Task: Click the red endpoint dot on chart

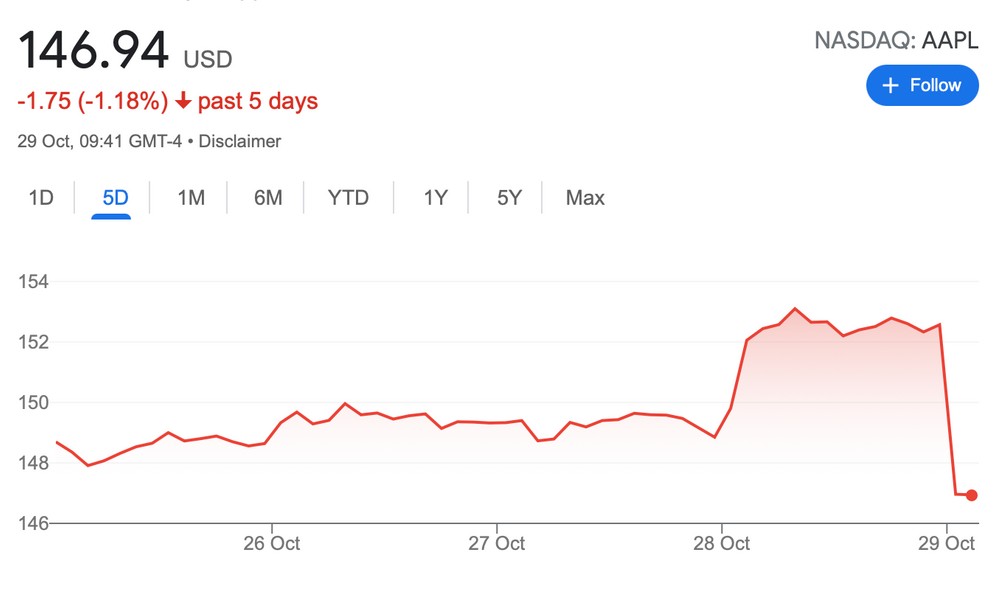Action: point(972,495)
